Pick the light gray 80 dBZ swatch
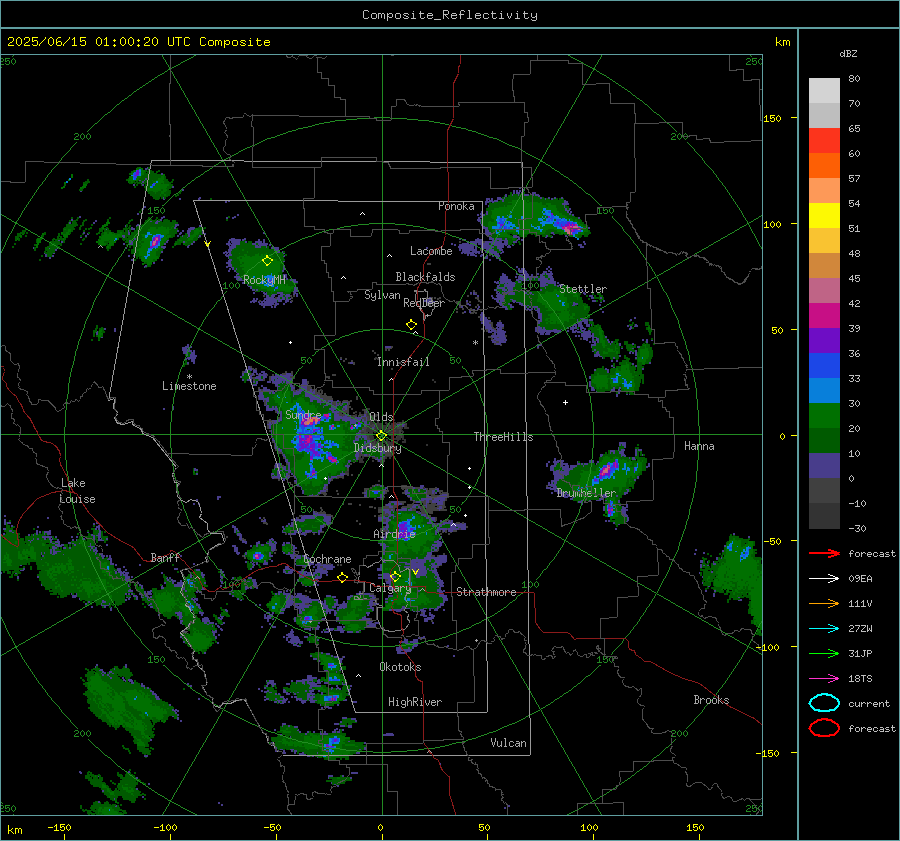The image size is (900, 841). 824,90
